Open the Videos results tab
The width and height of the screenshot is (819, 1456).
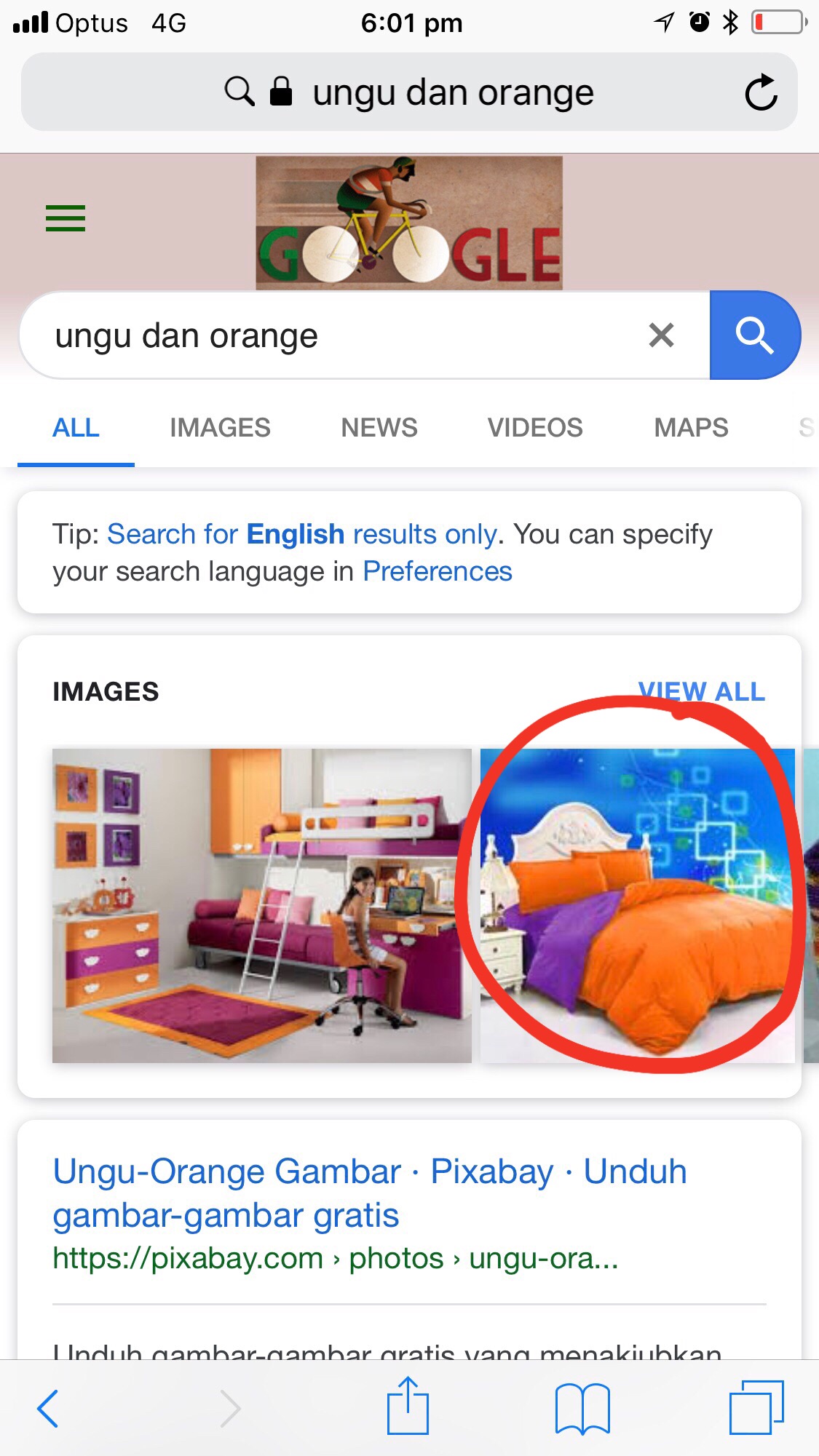(535, 428)
